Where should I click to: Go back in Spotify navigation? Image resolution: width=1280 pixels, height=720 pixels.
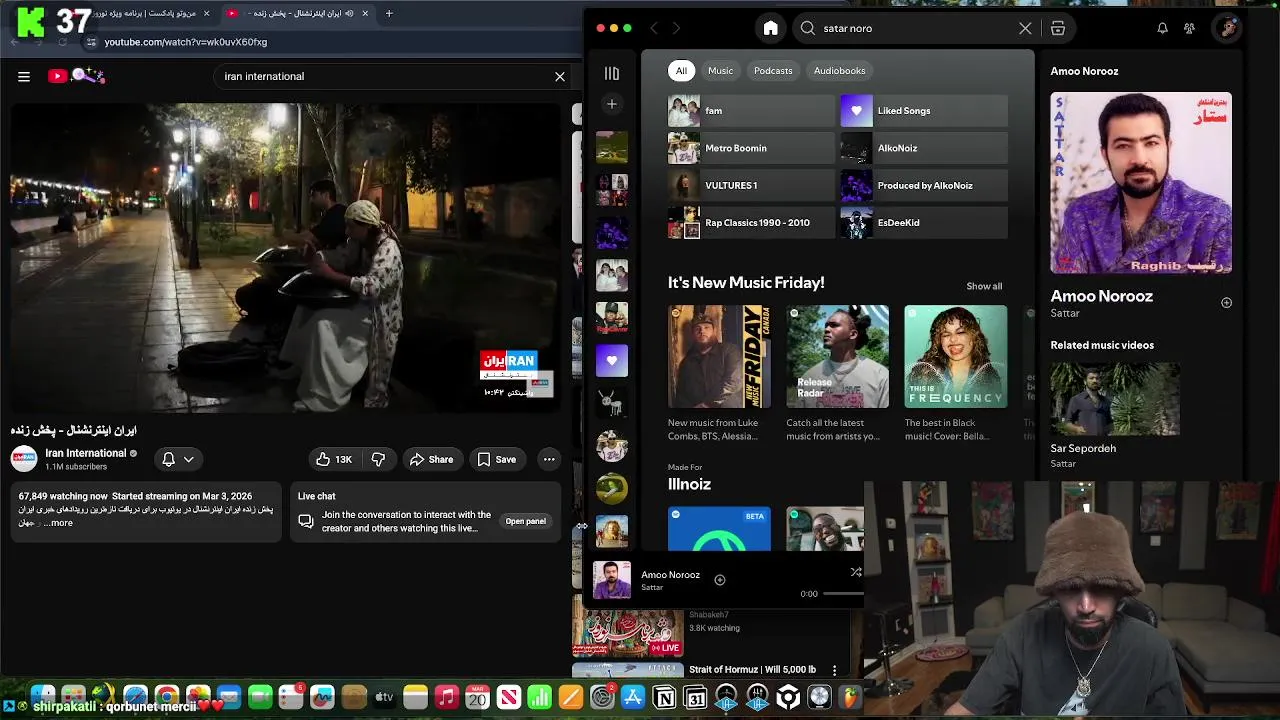[x=654, y=28]
